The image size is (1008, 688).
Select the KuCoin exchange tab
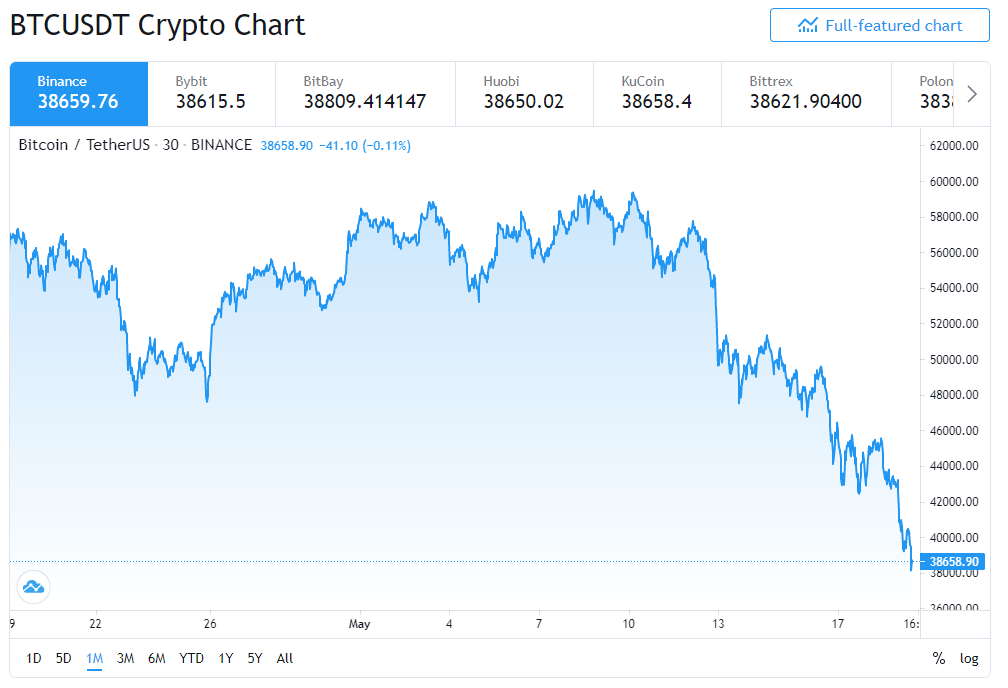click(657, 94)
